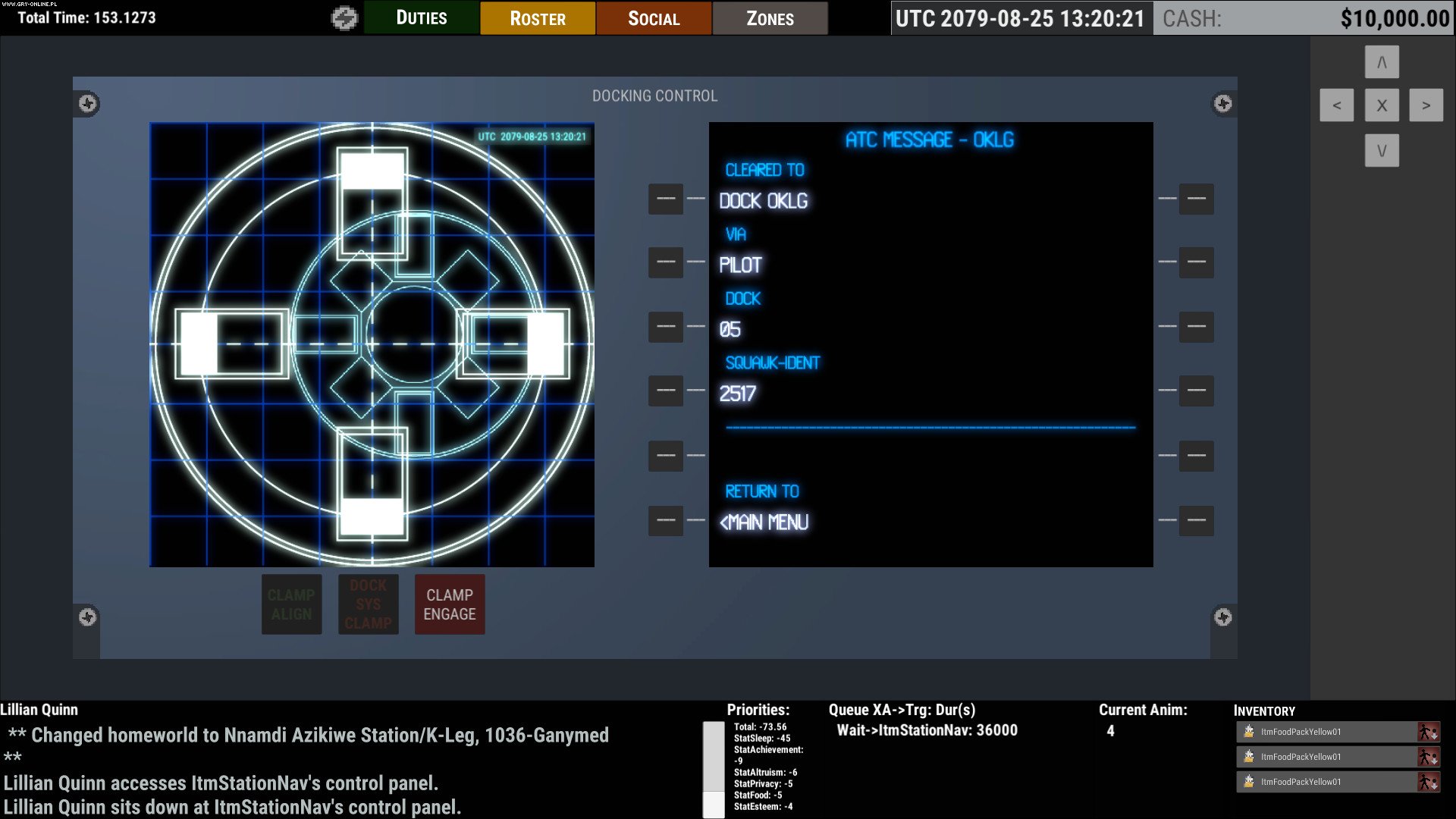Open the Zones tab
Screen dimensions: 1456x819
(770, 17)
